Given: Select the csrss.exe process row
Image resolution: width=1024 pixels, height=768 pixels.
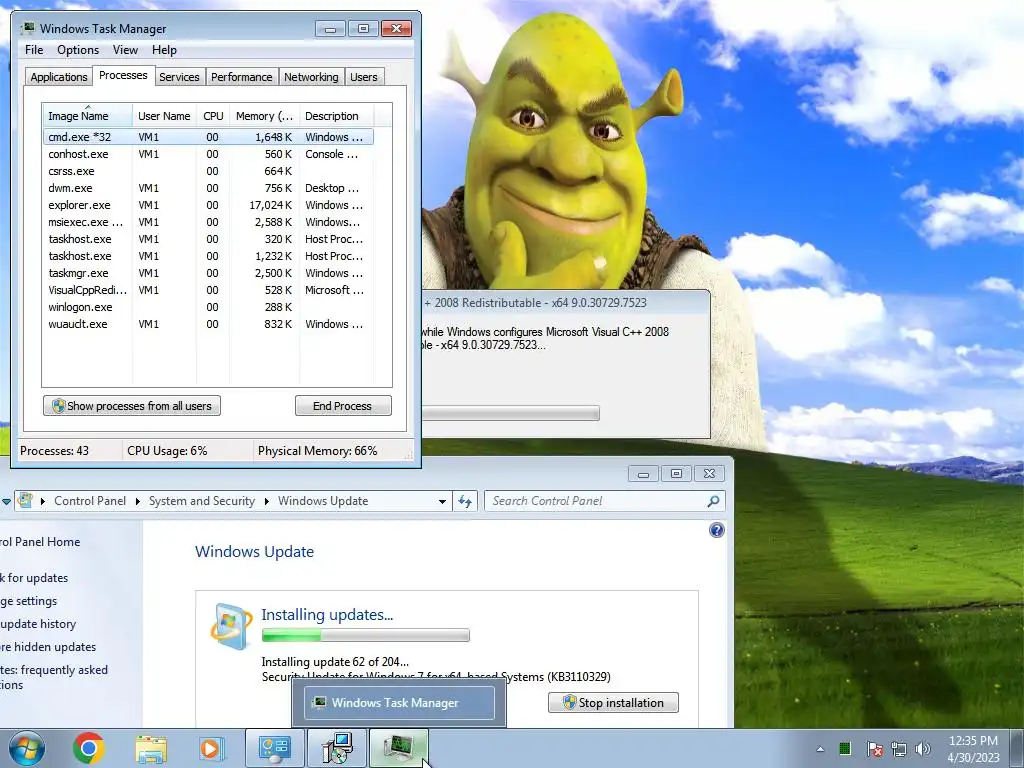Looking at the screenshot, I should (208, 171).
